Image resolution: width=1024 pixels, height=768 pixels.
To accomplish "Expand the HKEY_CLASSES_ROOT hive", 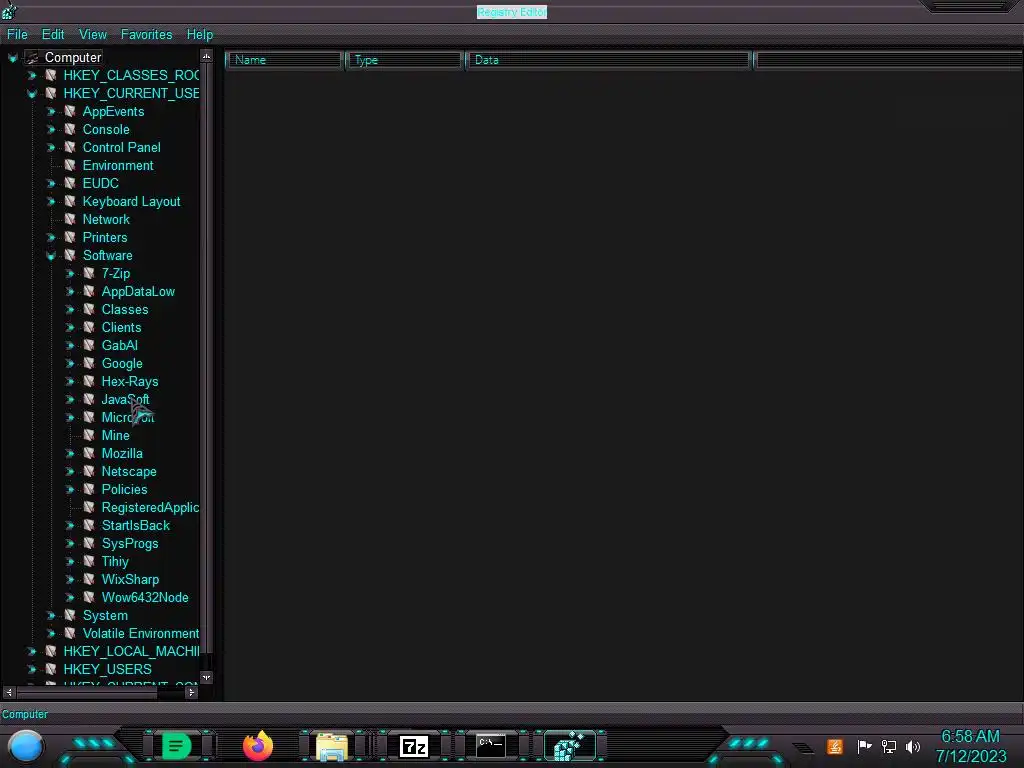I will point(31,76).
